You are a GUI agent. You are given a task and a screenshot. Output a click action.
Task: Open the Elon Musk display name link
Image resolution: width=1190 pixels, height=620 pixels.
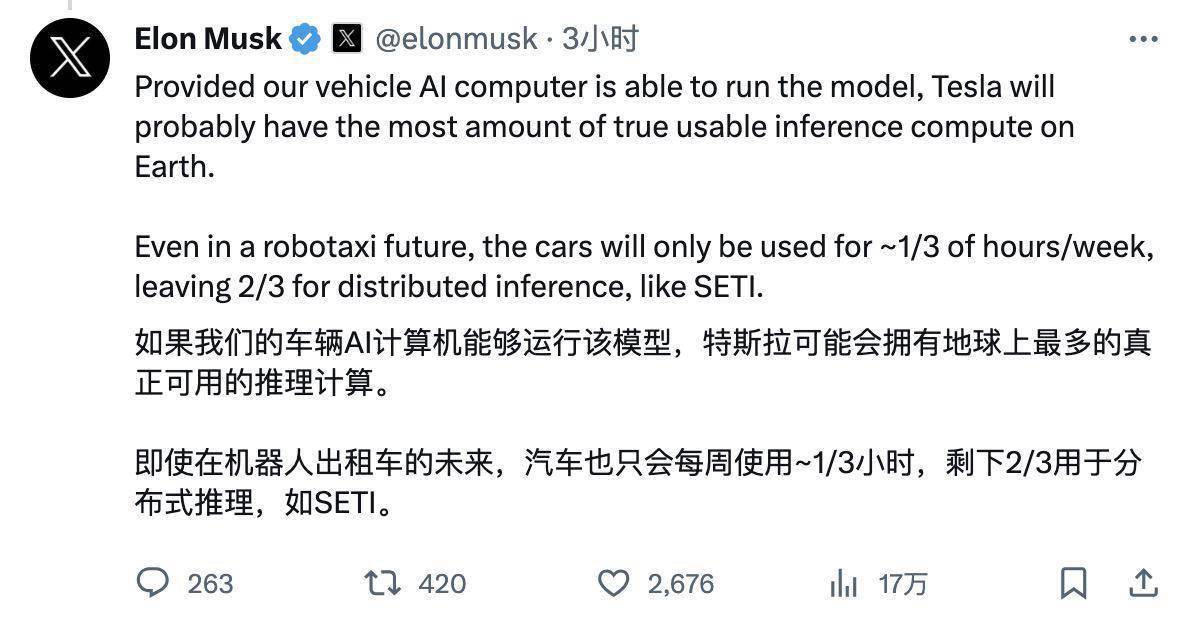[208, 39]
